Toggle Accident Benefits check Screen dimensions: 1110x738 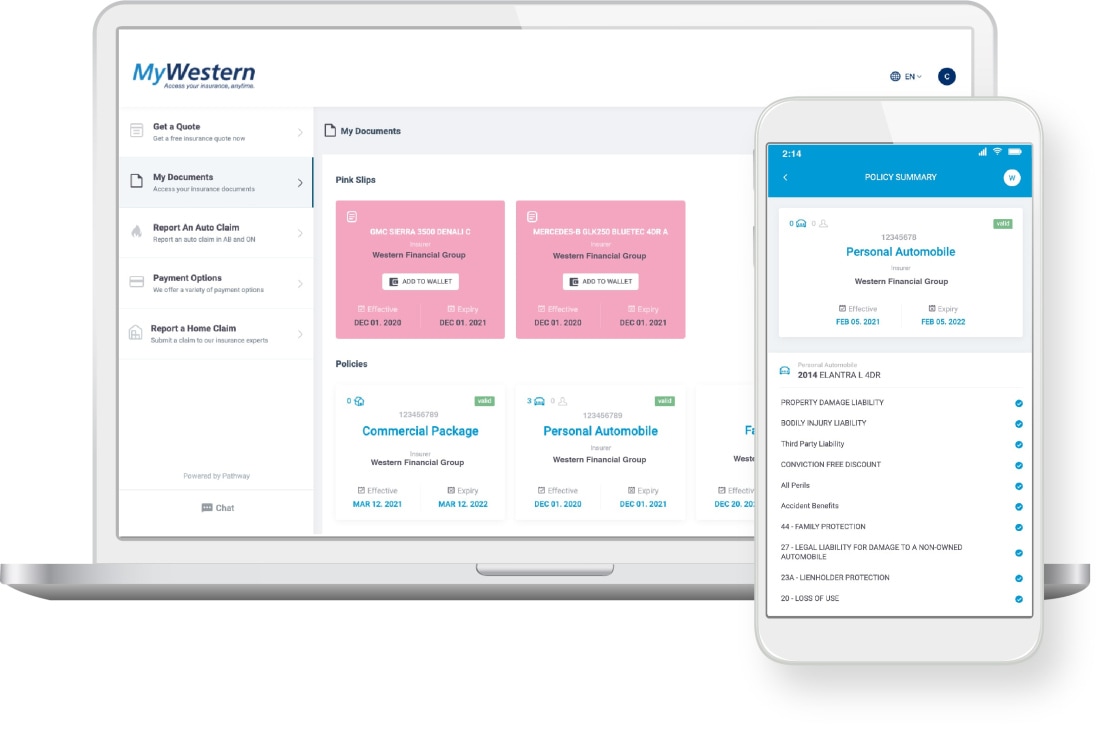coord(1019,507)
